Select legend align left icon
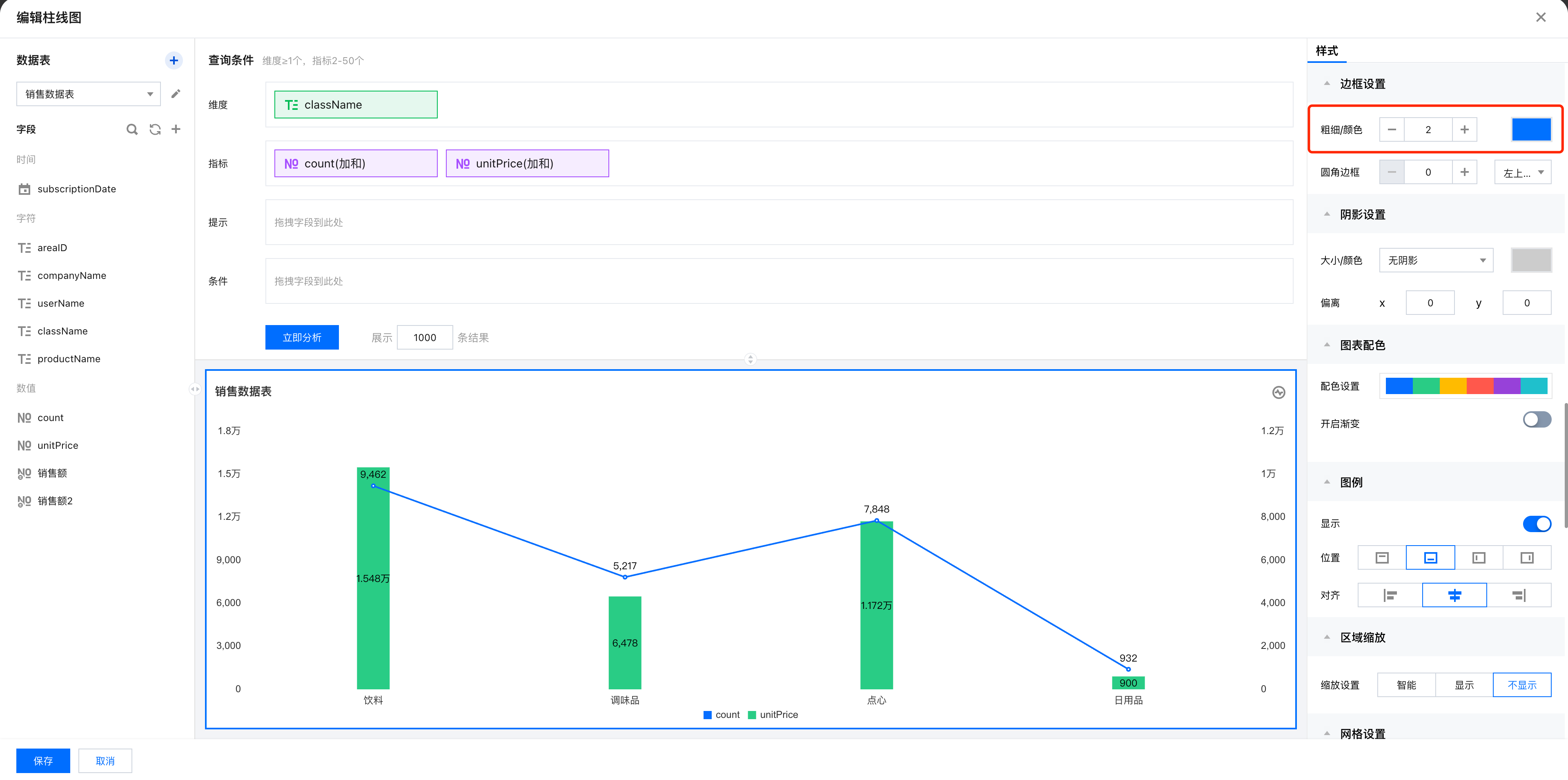This screenshot has height=780, width=1568. pos(1390,595)
